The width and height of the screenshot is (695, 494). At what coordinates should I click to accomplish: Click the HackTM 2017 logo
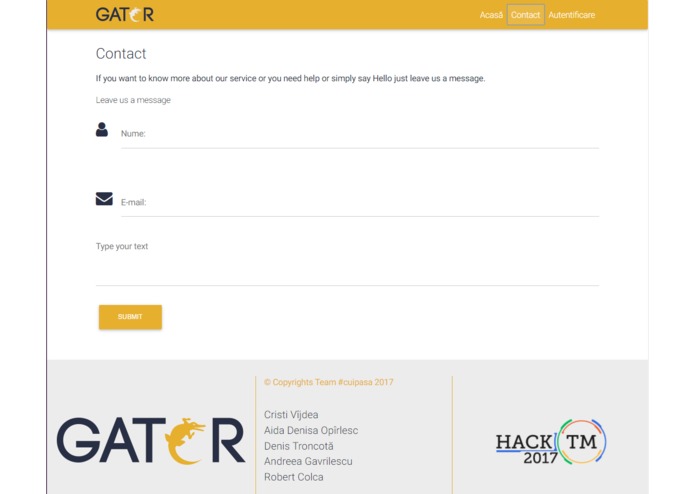pyautogui.click(x=551, y=442)
